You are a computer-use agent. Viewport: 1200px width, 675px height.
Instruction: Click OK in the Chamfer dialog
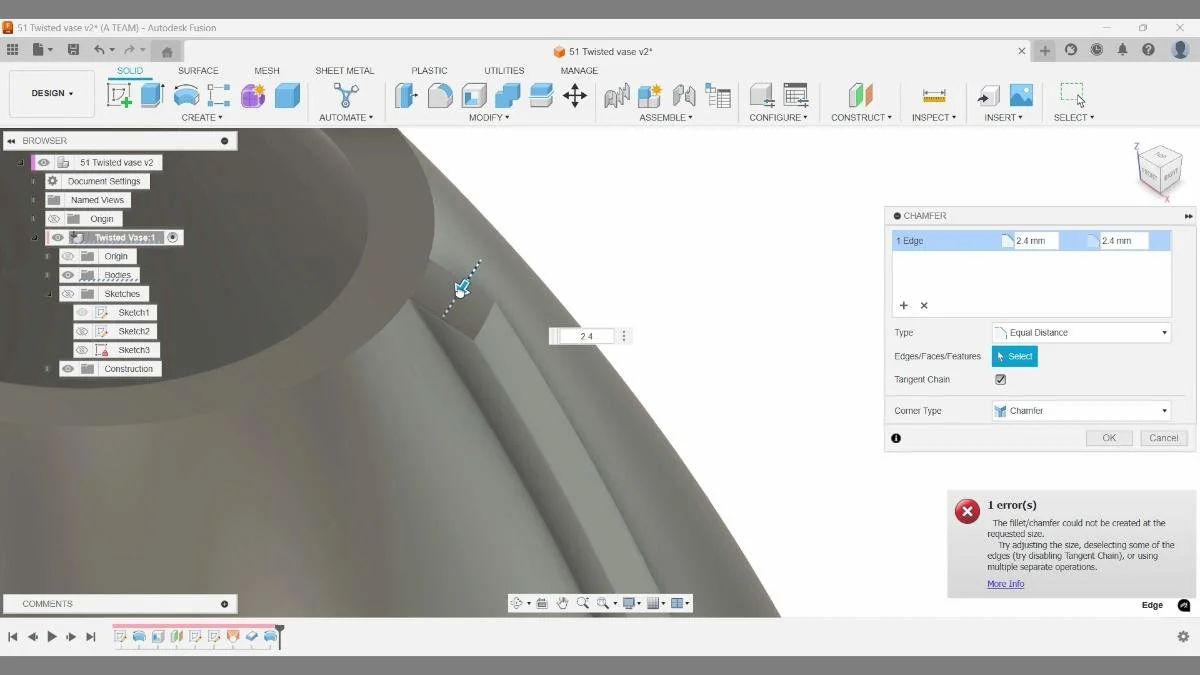[1108, 437]
